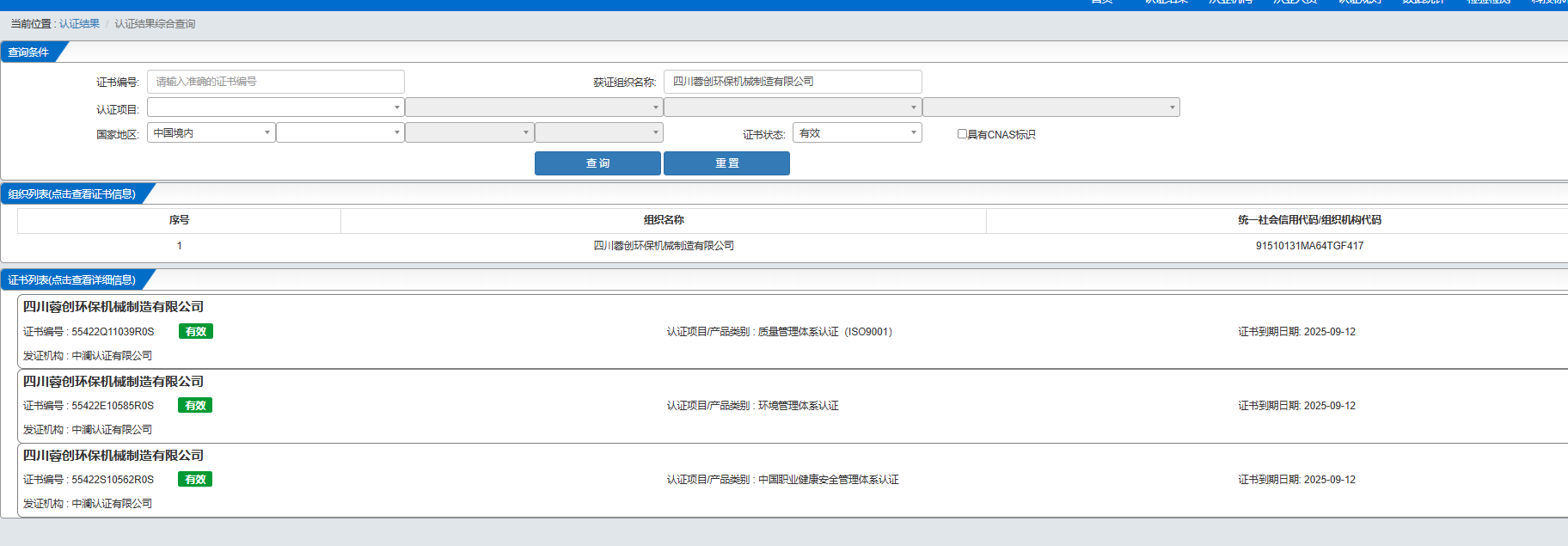Select the 证书列表 section header
This screenshot has width=1568, height=546.
pos(72,280)
